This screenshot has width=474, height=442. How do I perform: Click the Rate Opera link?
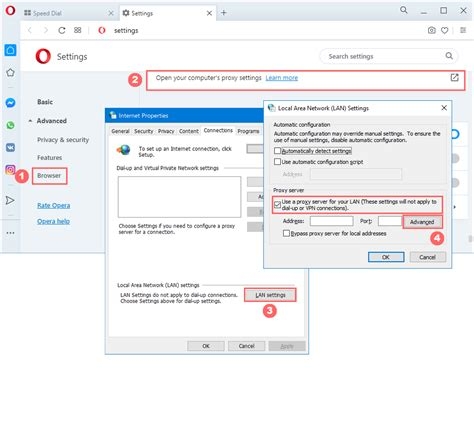(x=54, y=206)
